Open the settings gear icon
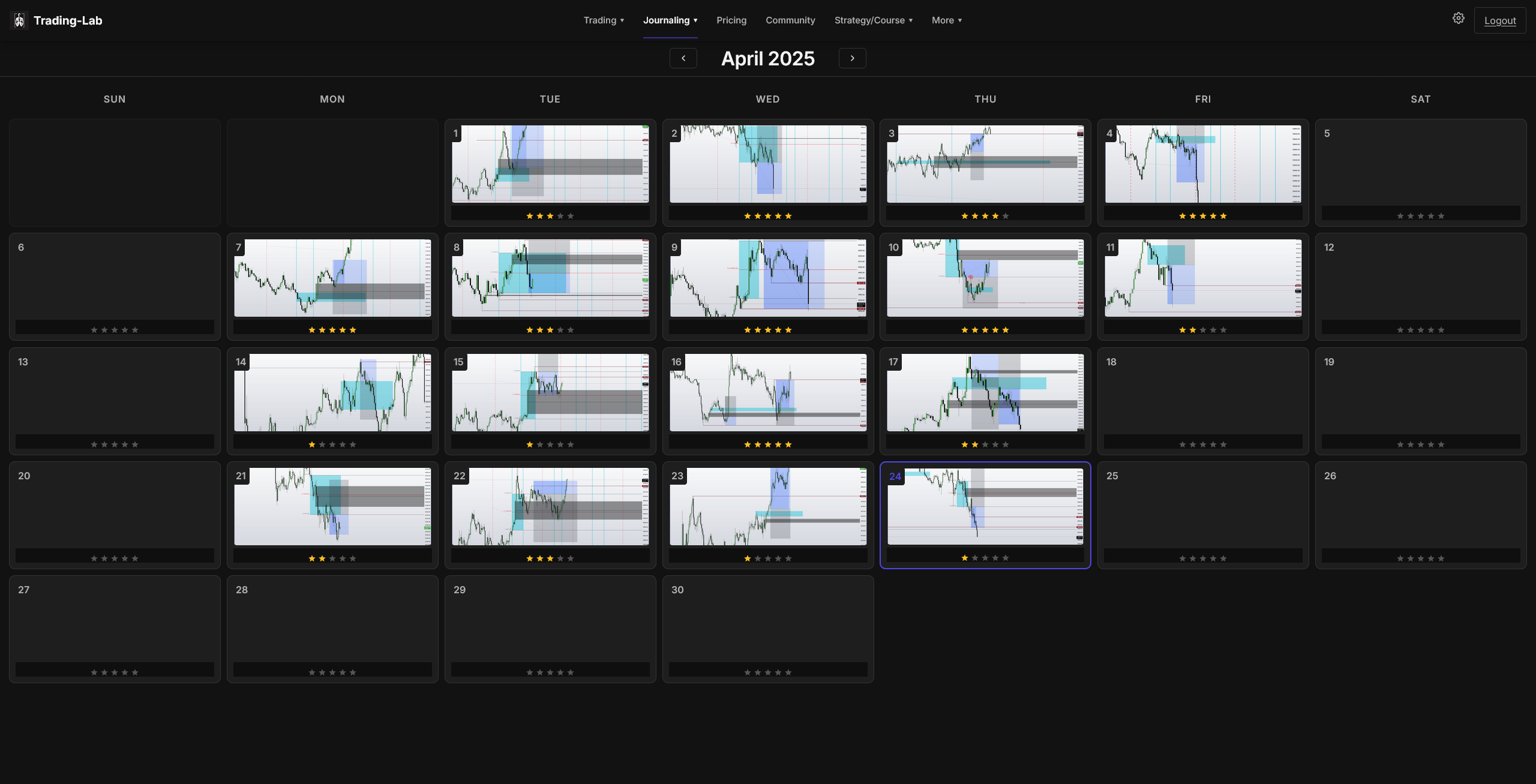 [1458, 19]
